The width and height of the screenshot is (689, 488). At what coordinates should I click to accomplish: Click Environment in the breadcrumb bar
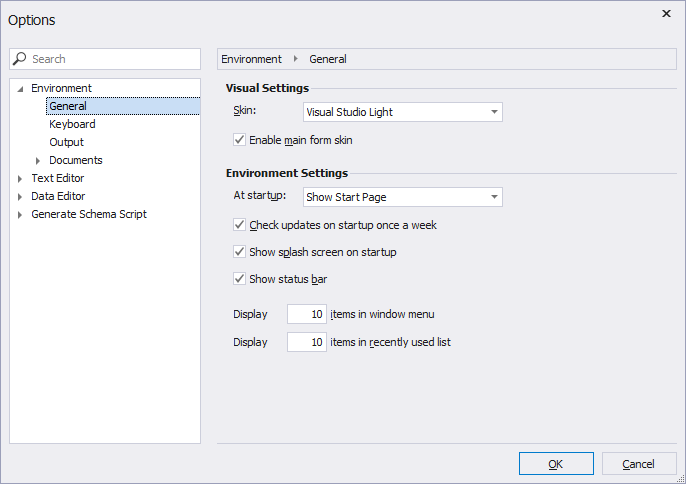252,59
